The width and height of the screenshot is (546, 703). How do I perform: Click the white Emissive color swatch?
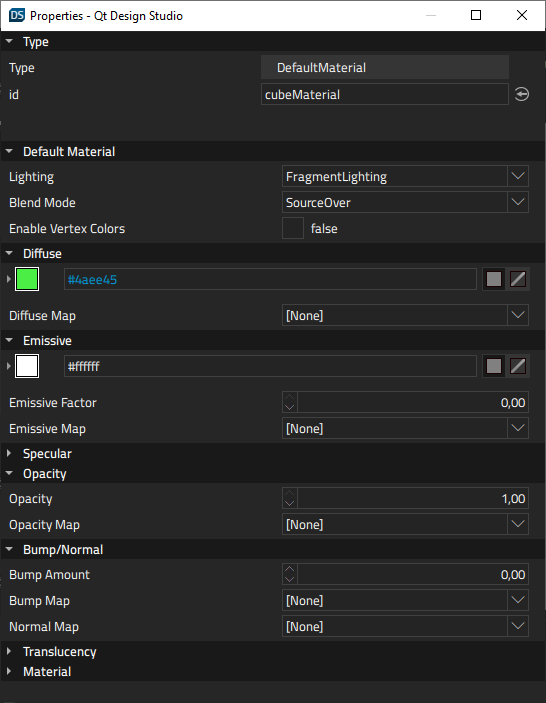(27, 366)
